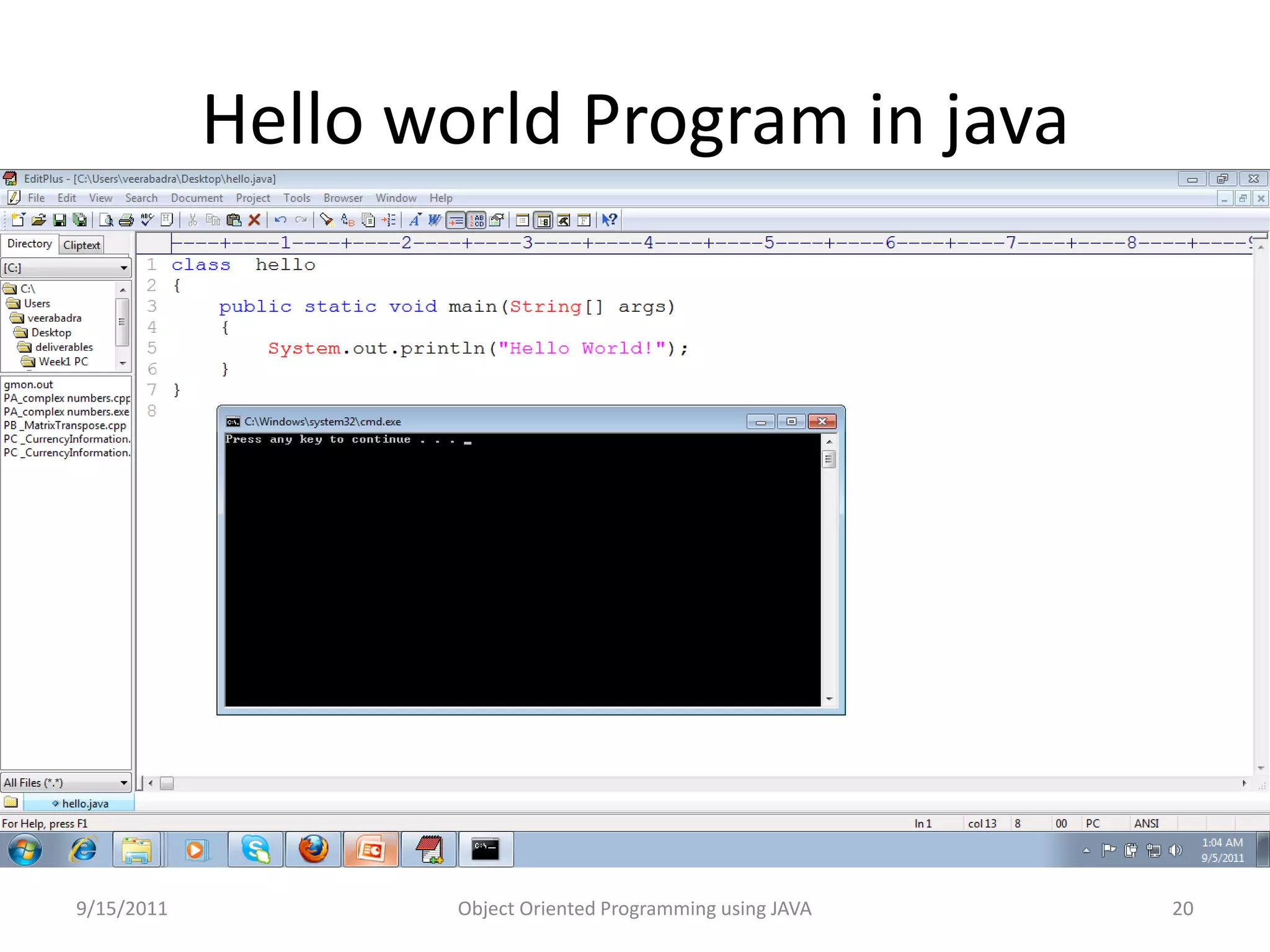
Task: Expand the All Files filter dropdown
Action: [x=123, y=783]
